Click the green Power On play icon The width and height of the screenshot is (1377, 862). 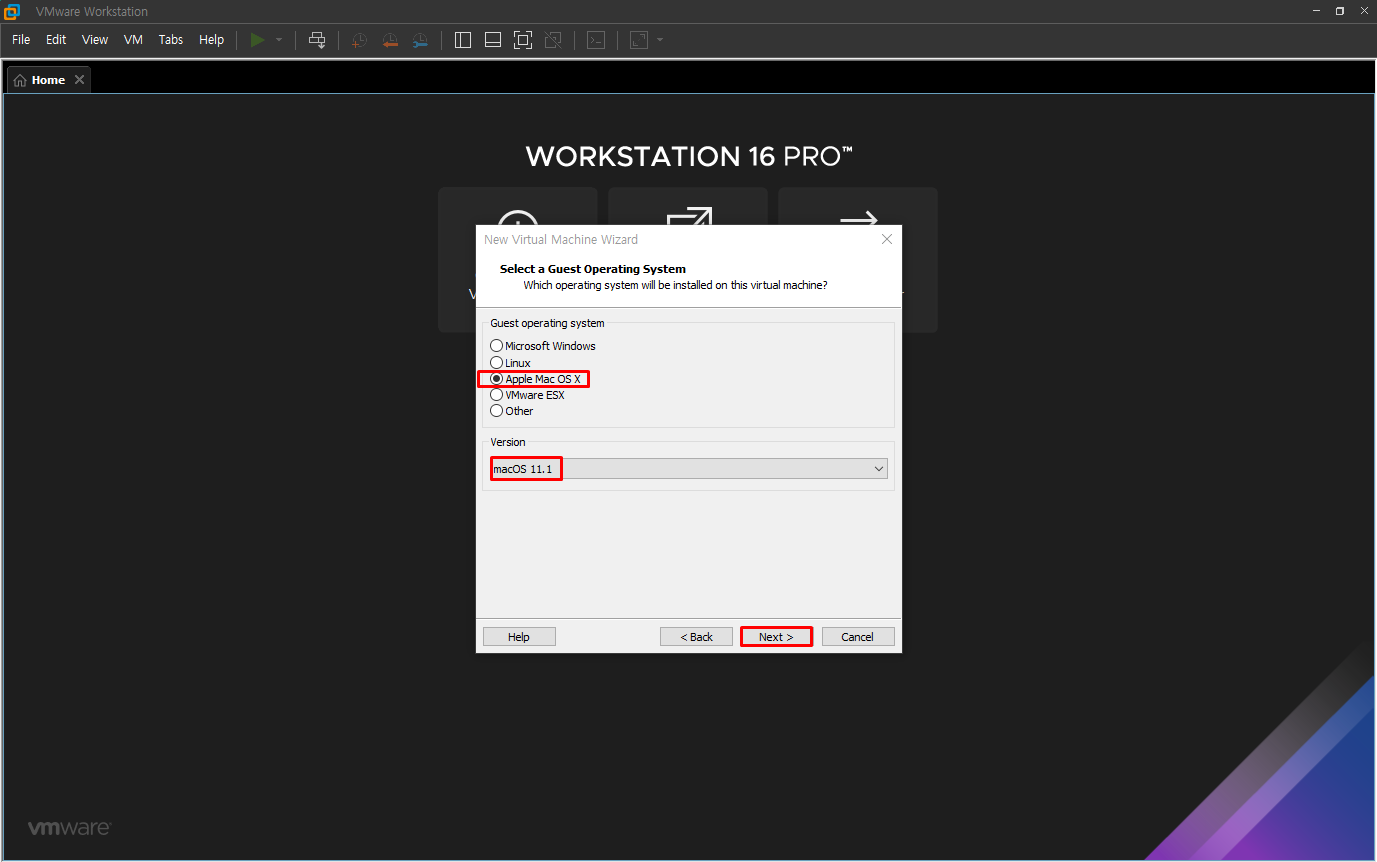click(x=257, y=40)
